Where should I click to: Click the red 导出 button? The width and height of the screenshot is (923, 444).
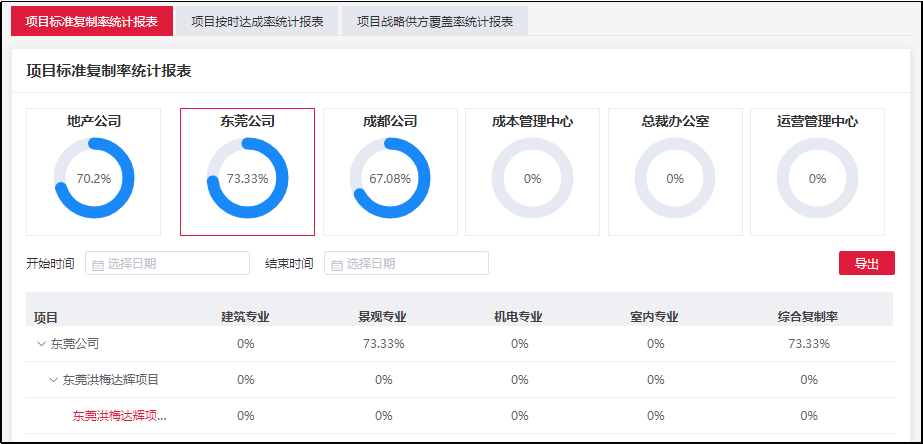click(x=867, y=263)
